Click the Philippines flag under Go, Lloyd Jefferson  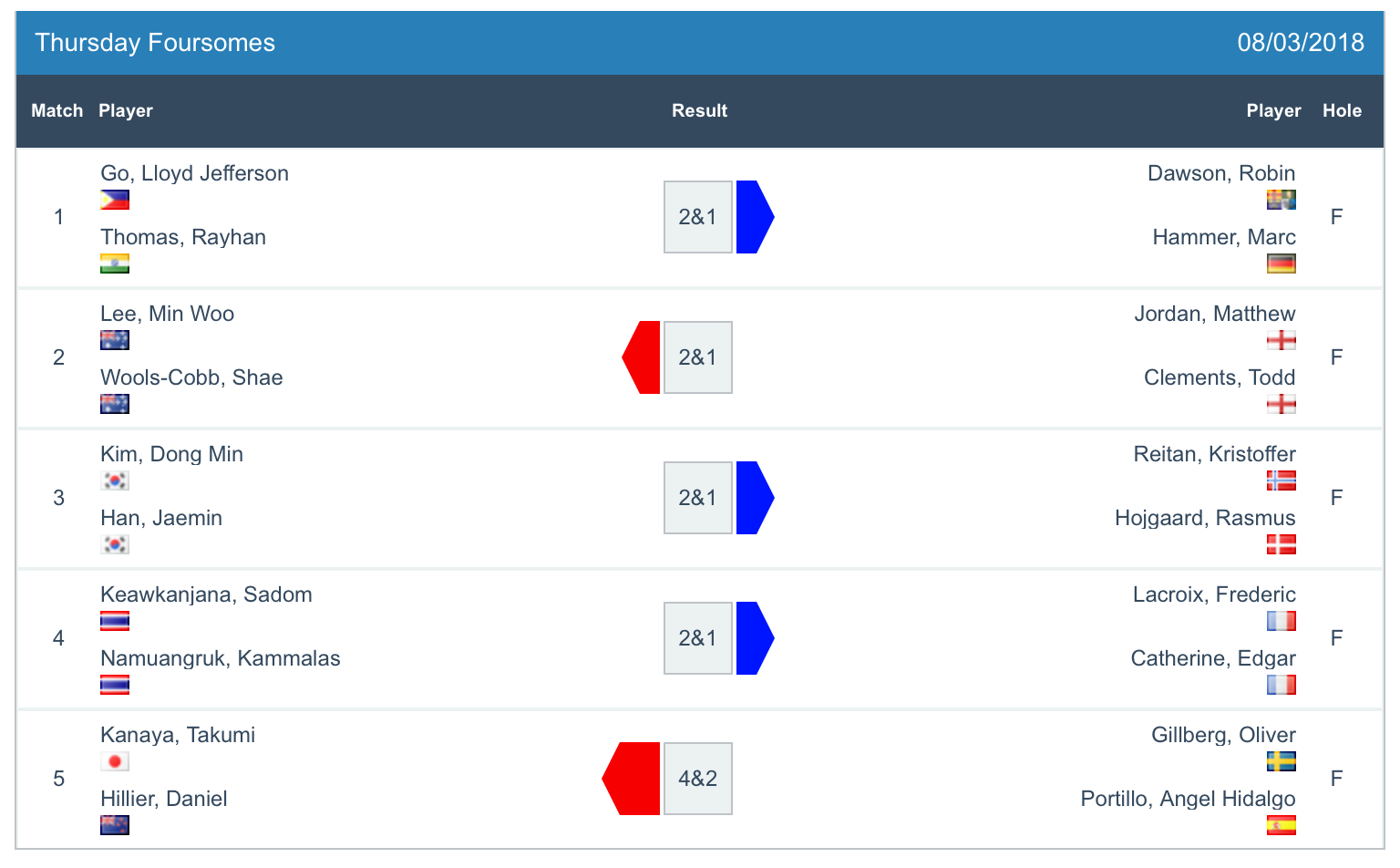pyautogui.click(x=115, y=200)
